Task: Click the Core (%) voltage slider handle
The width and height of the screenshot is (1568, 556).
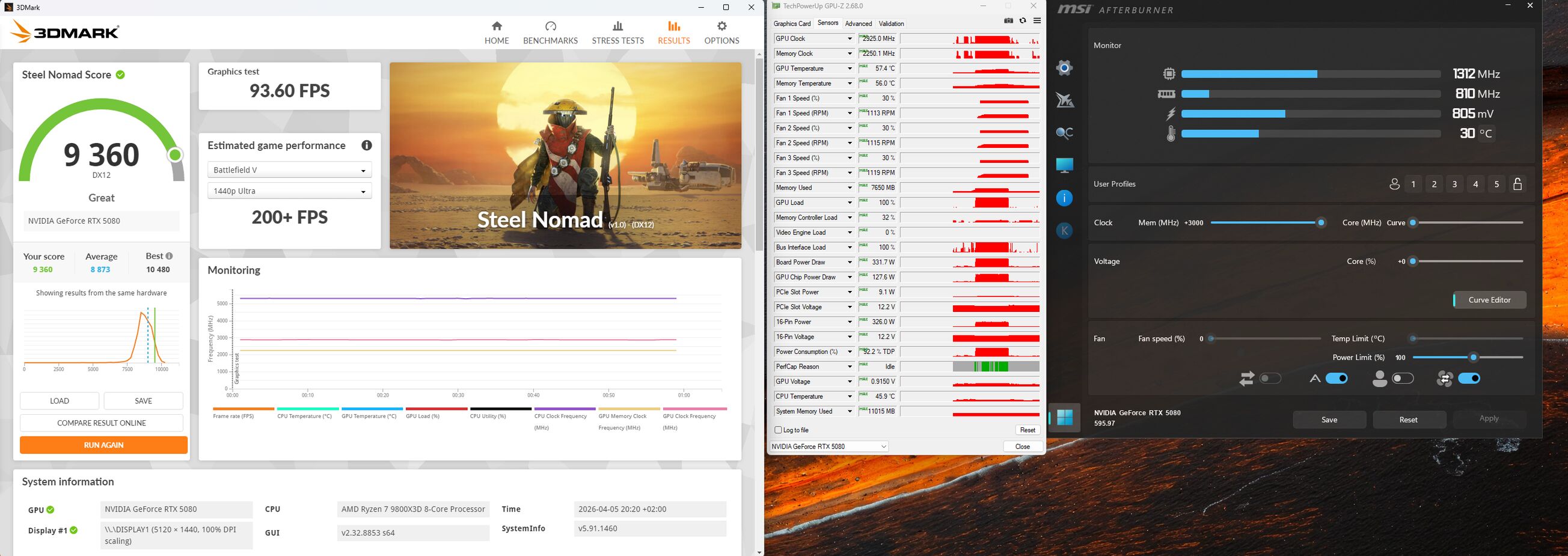Action: [1413, 261]
